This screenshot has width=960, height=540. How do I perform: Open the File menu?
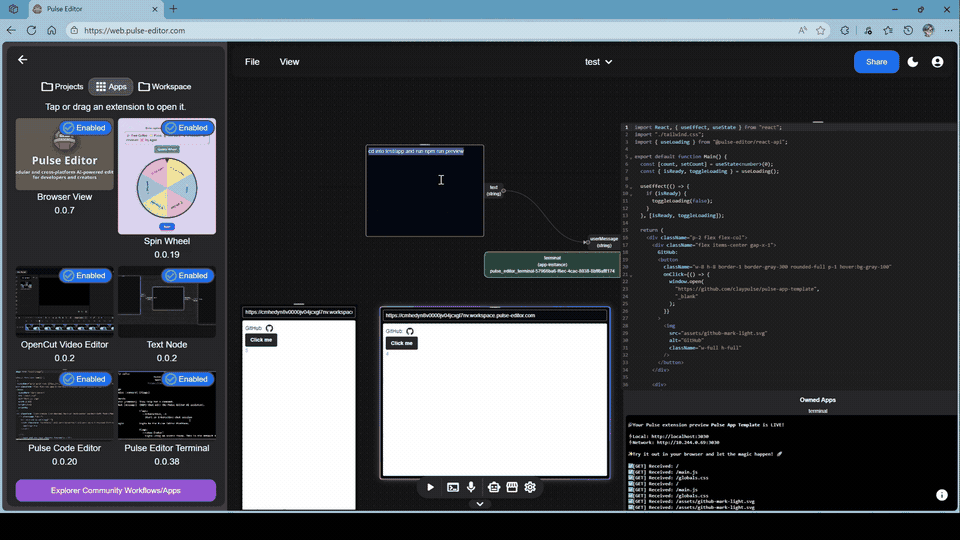click(252, 62)
